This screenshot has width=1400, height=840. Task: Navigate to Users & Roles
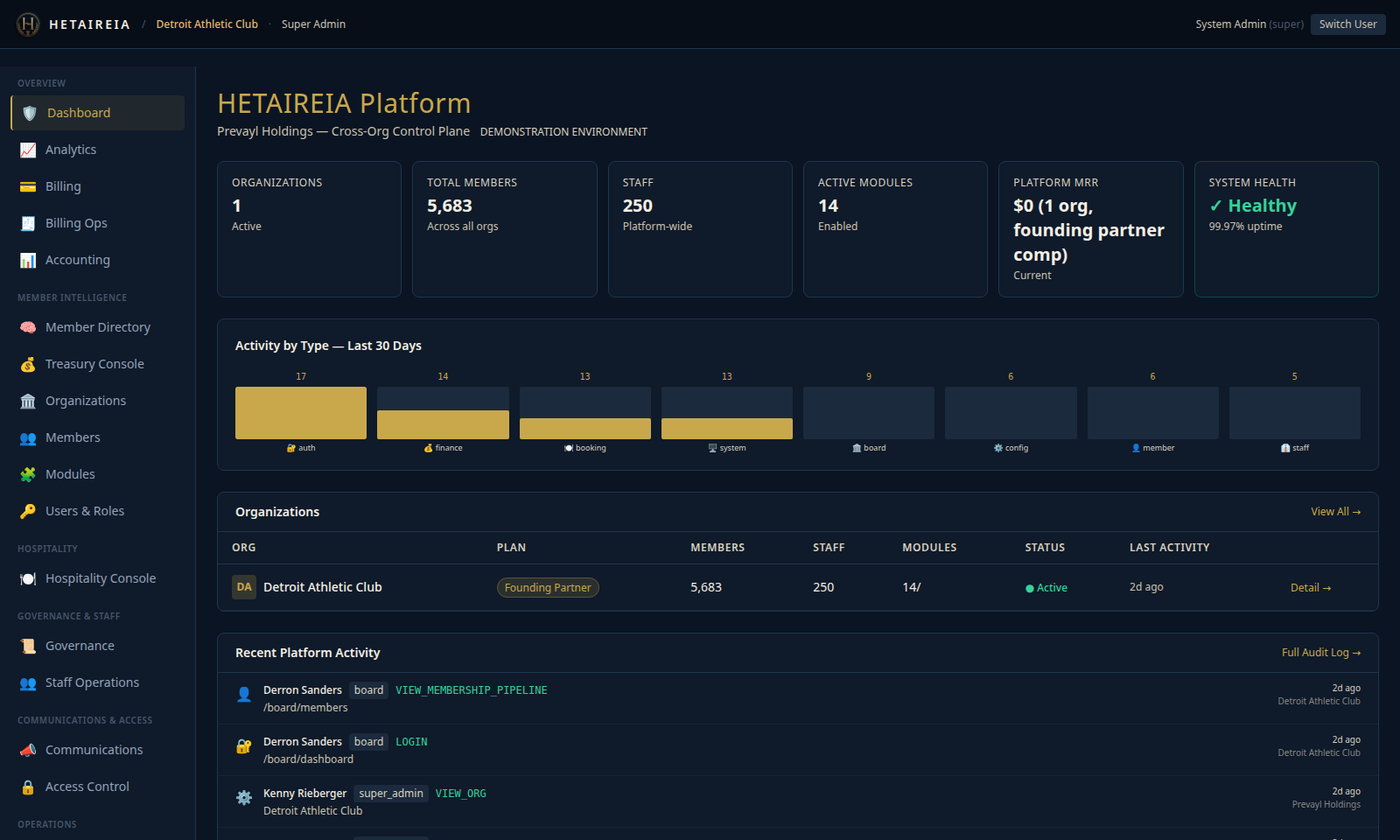[98, 511]
